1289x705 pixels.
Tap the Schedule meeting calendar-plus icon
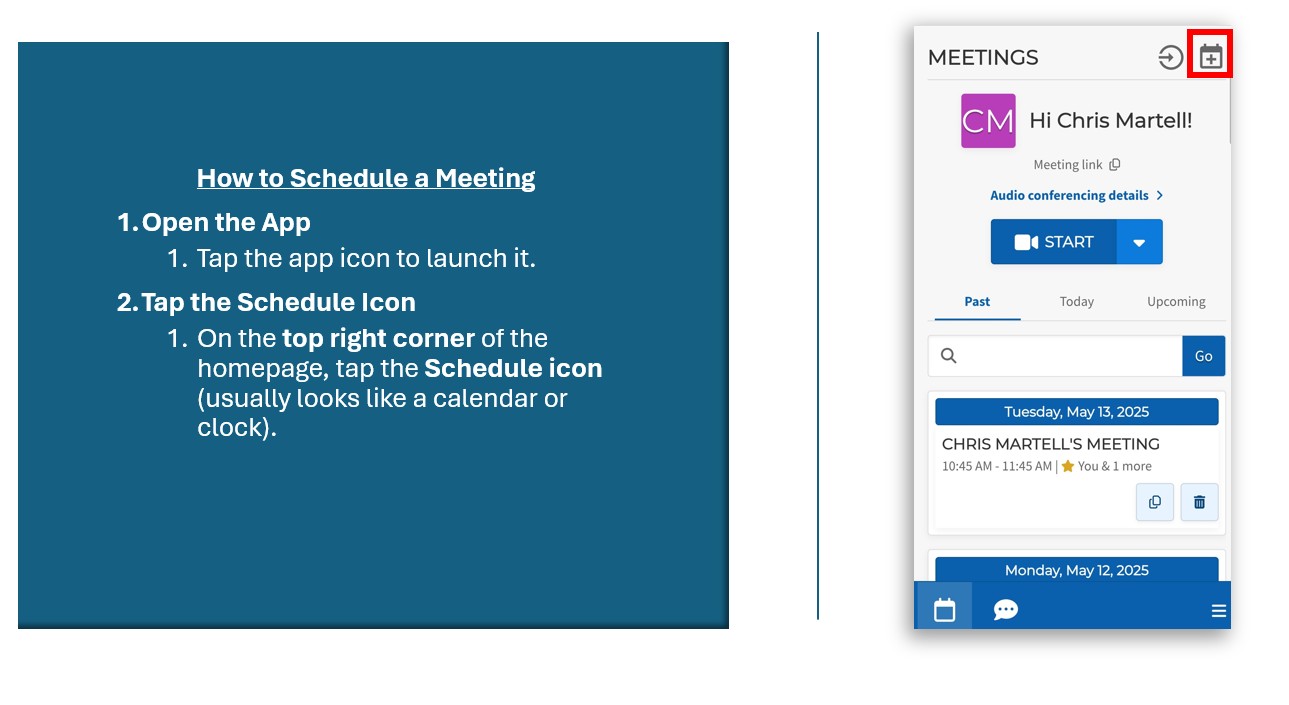click(1210, 57)
